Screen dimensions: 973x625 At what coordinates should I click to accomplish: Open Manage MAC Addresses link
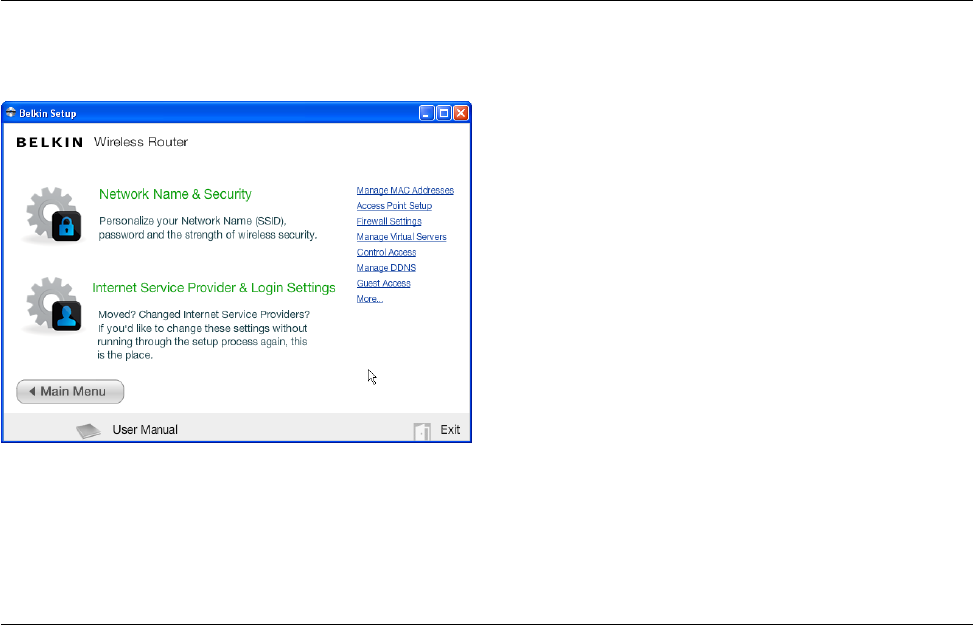pos(405,190)
